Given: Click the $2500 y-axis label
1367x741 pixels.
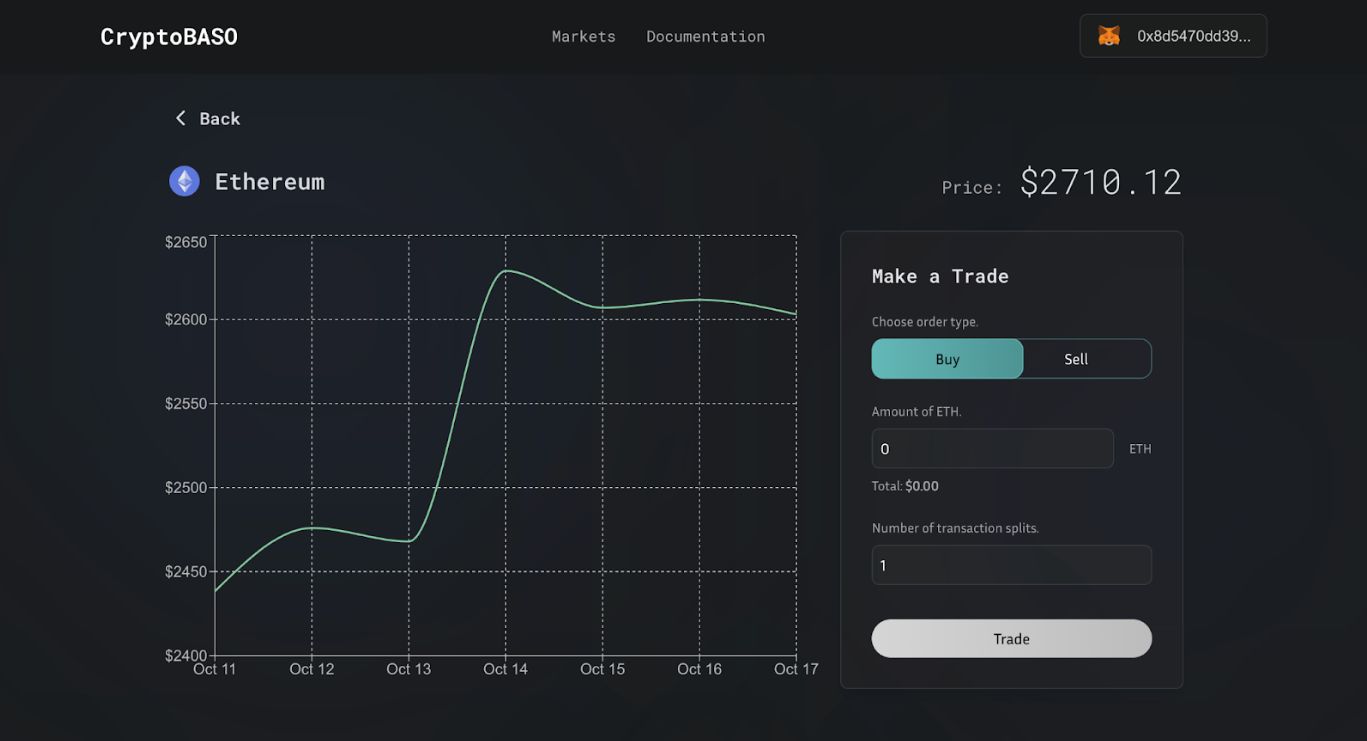Looking at the screenshot, I should 186,488.
